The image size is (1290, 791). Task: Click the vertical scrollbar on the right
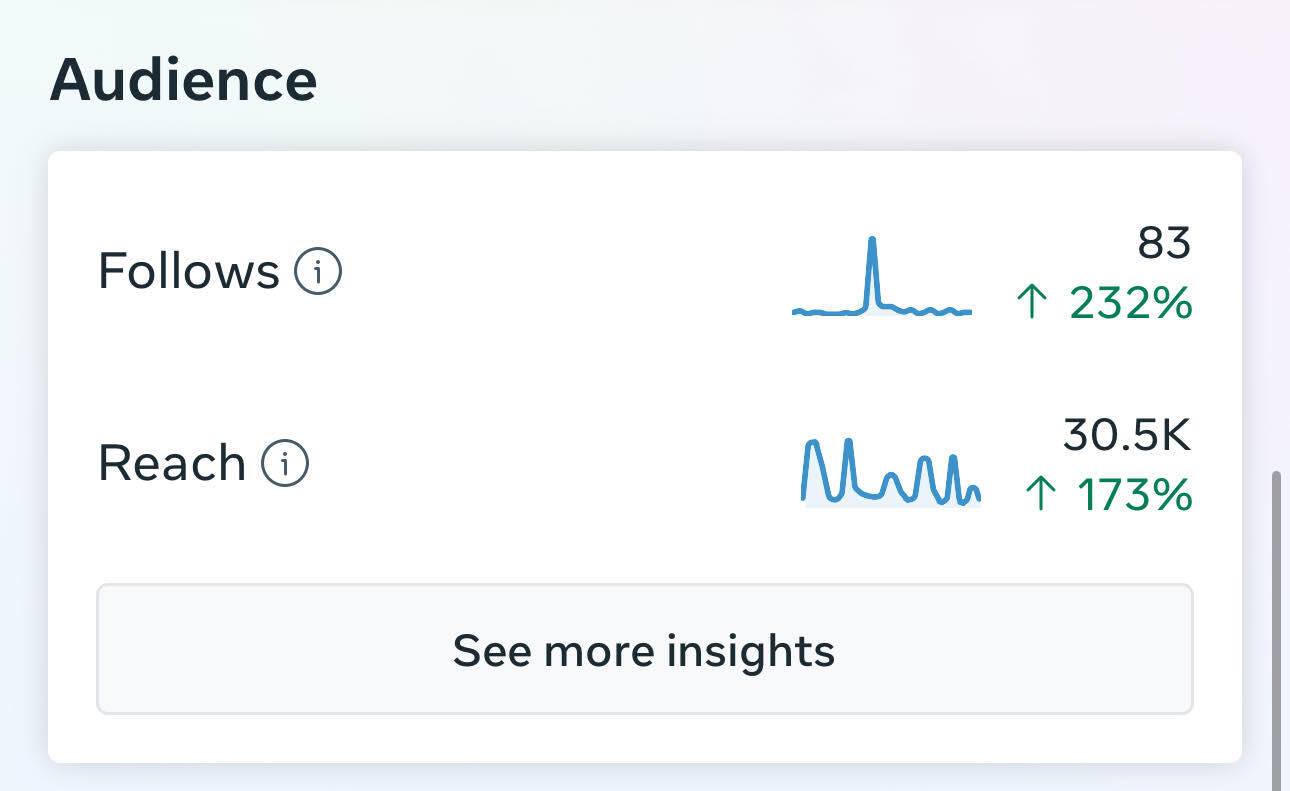(x=1276, y=620)
